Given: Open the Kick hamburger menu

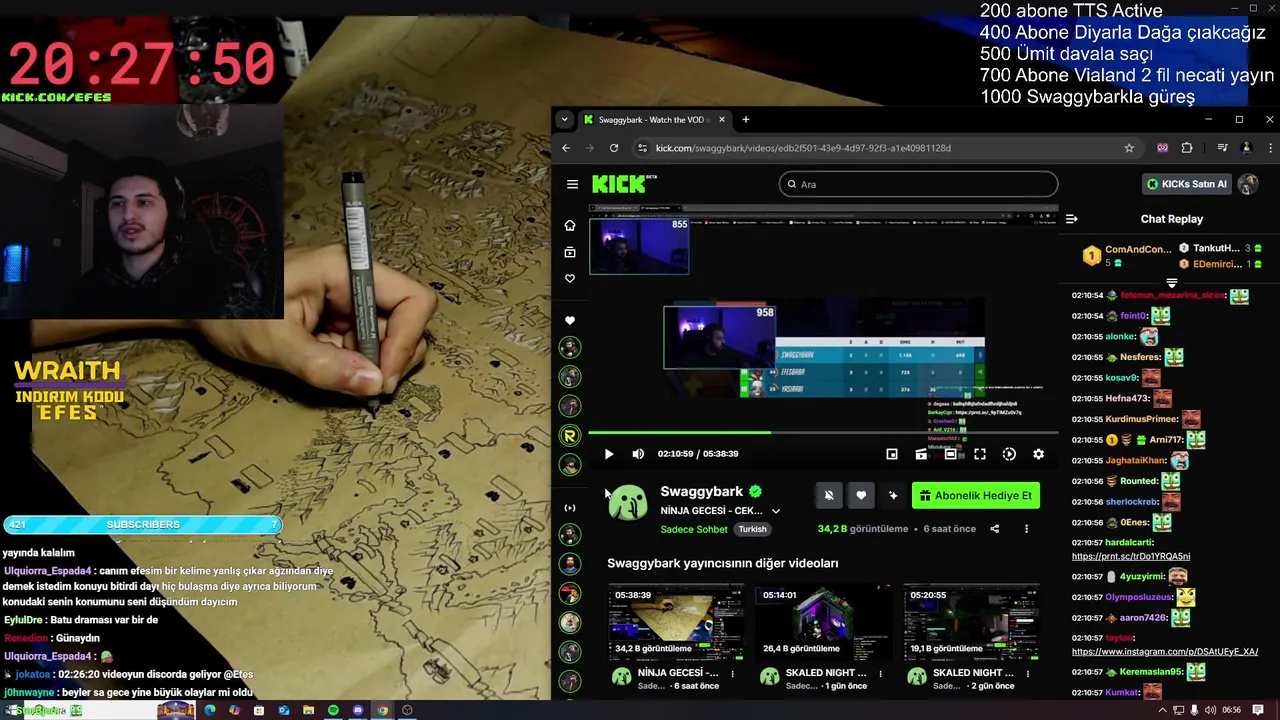Looking at the screenshot, I should (x=572, y=184).
